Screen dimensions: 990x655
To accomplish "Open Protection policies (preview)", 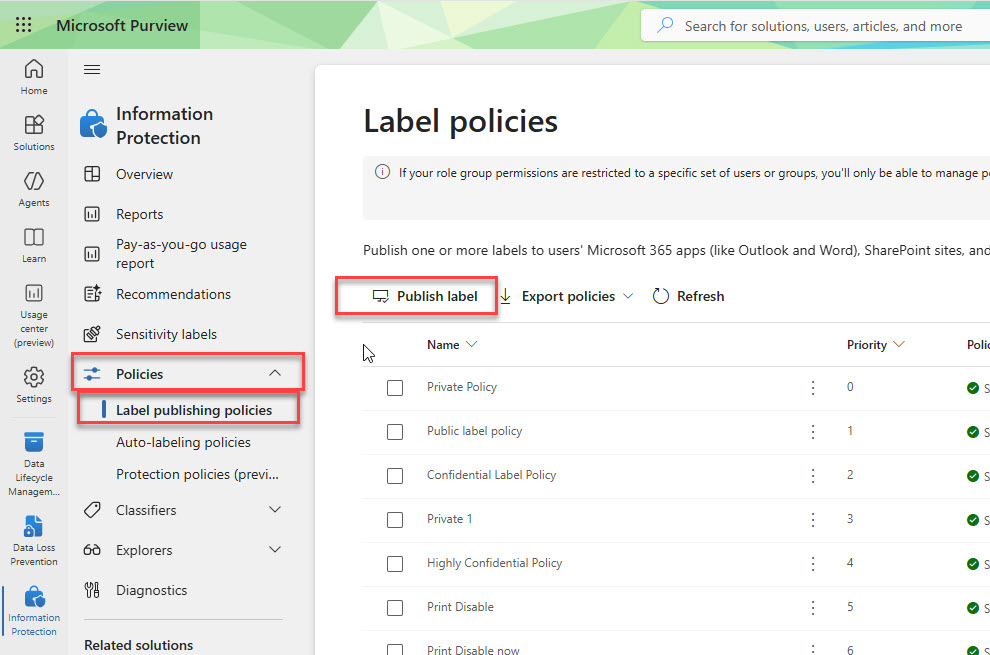I will click(x=197, y=474).
